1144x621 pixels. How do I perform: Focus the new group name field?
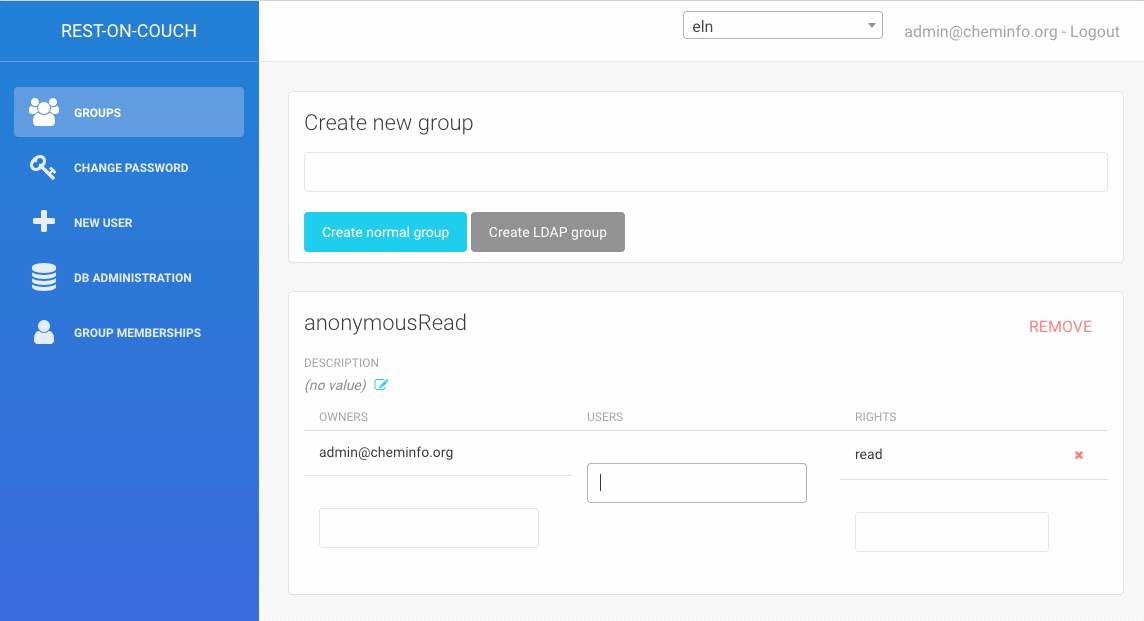(x=706, y=172)
